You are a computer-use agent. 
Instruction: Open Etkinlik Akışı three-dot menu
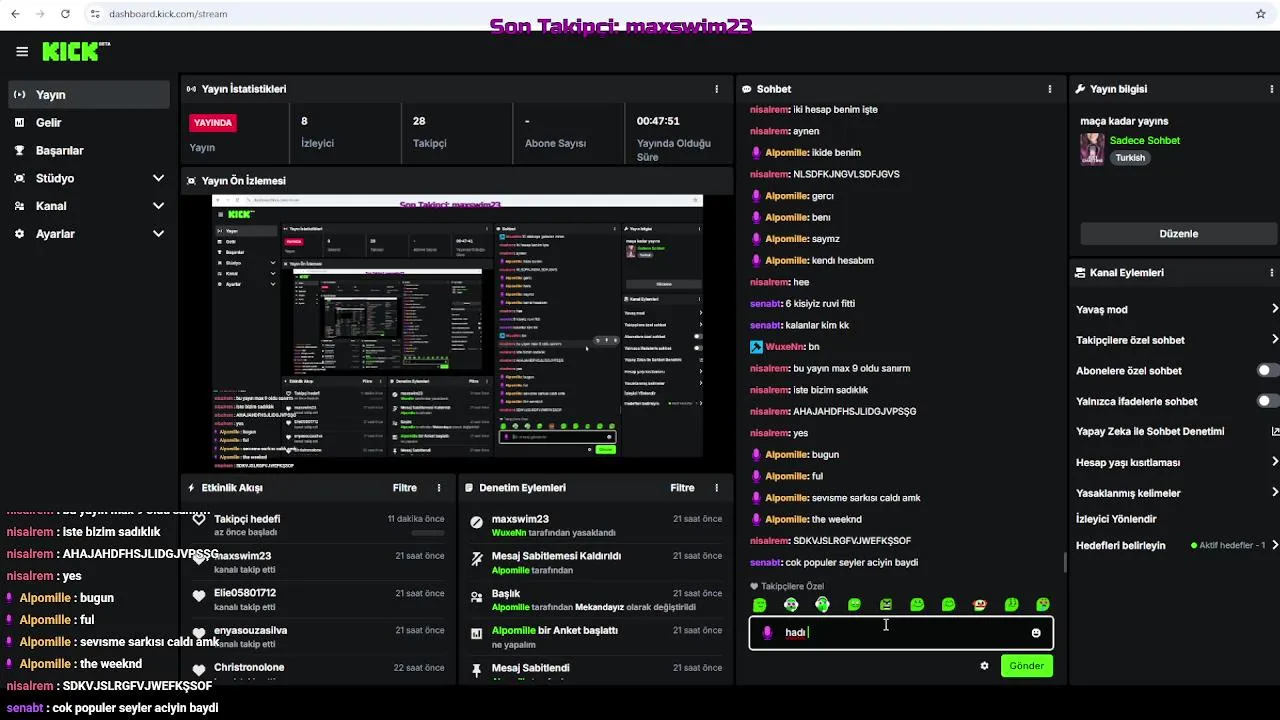click(438, 488)
